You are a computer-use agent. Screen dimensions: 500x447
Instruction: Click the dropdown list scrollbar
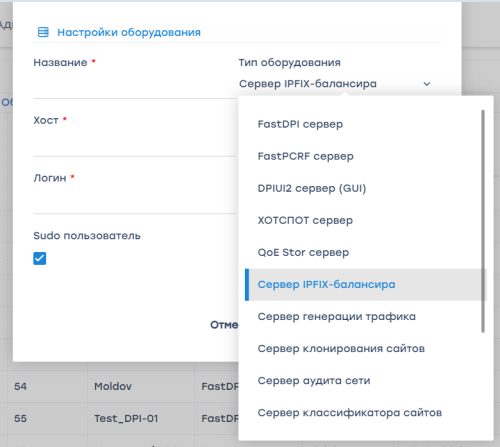[483, 221]
